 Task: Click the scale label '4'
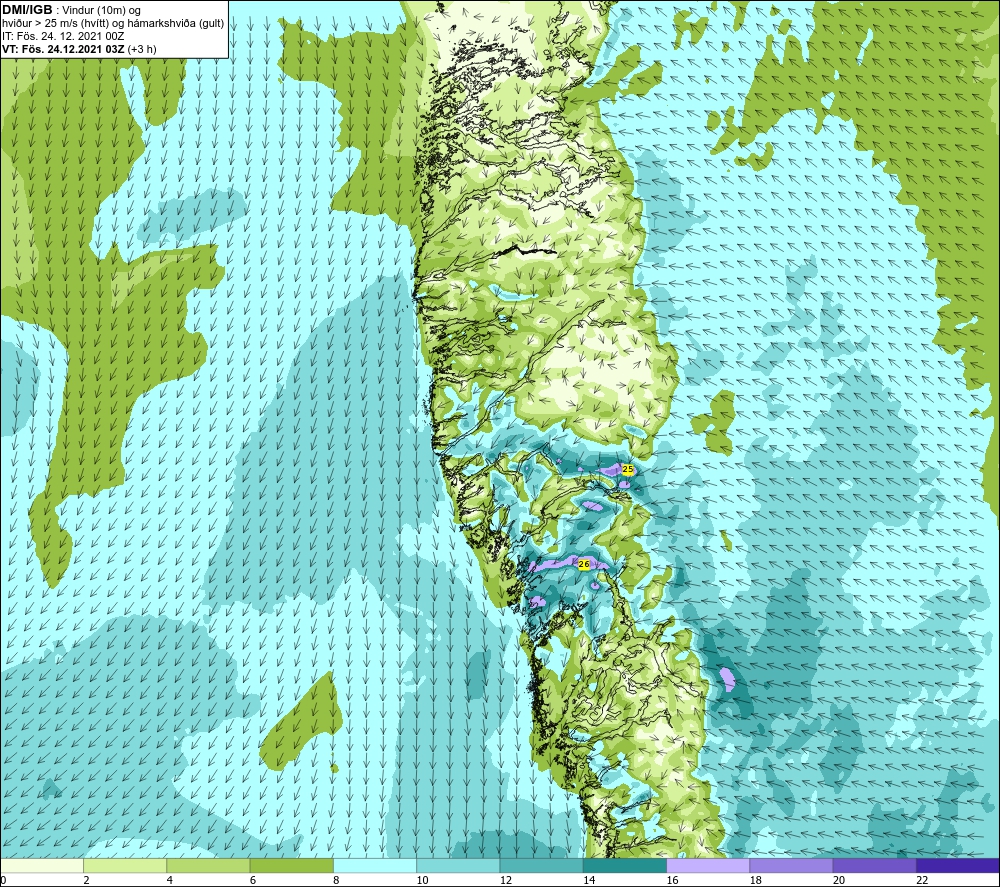(170, 880)
